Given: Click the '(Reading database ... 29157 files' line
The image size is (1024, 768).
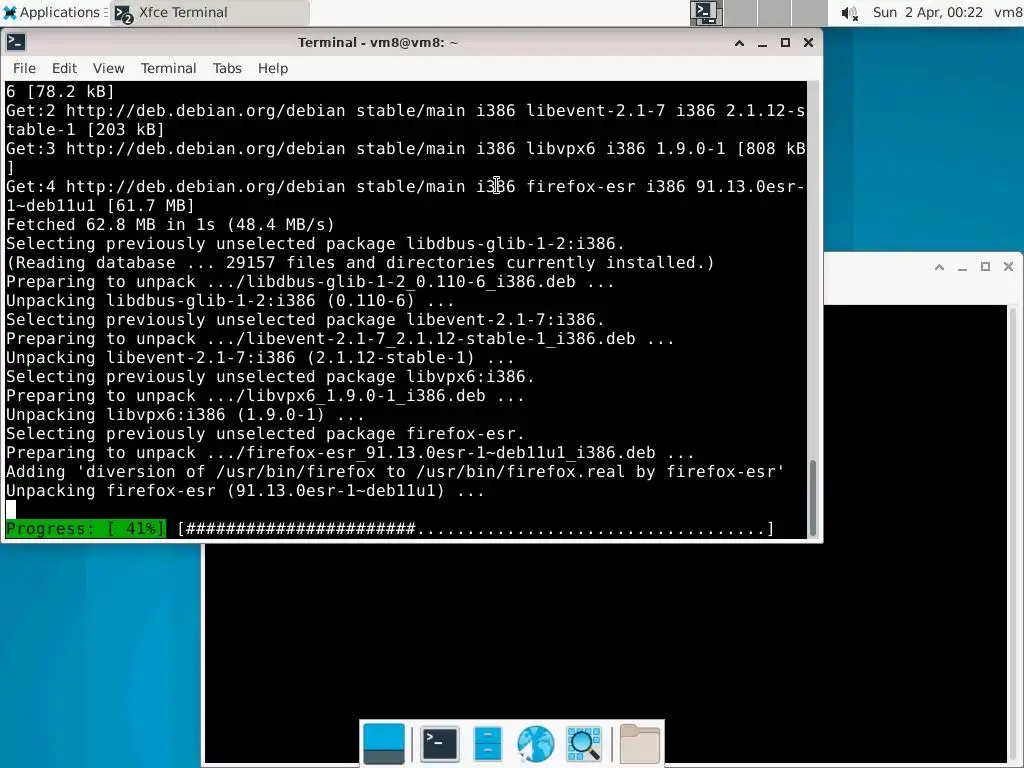Looking at the screenshot, I should [x=360, y=263].
